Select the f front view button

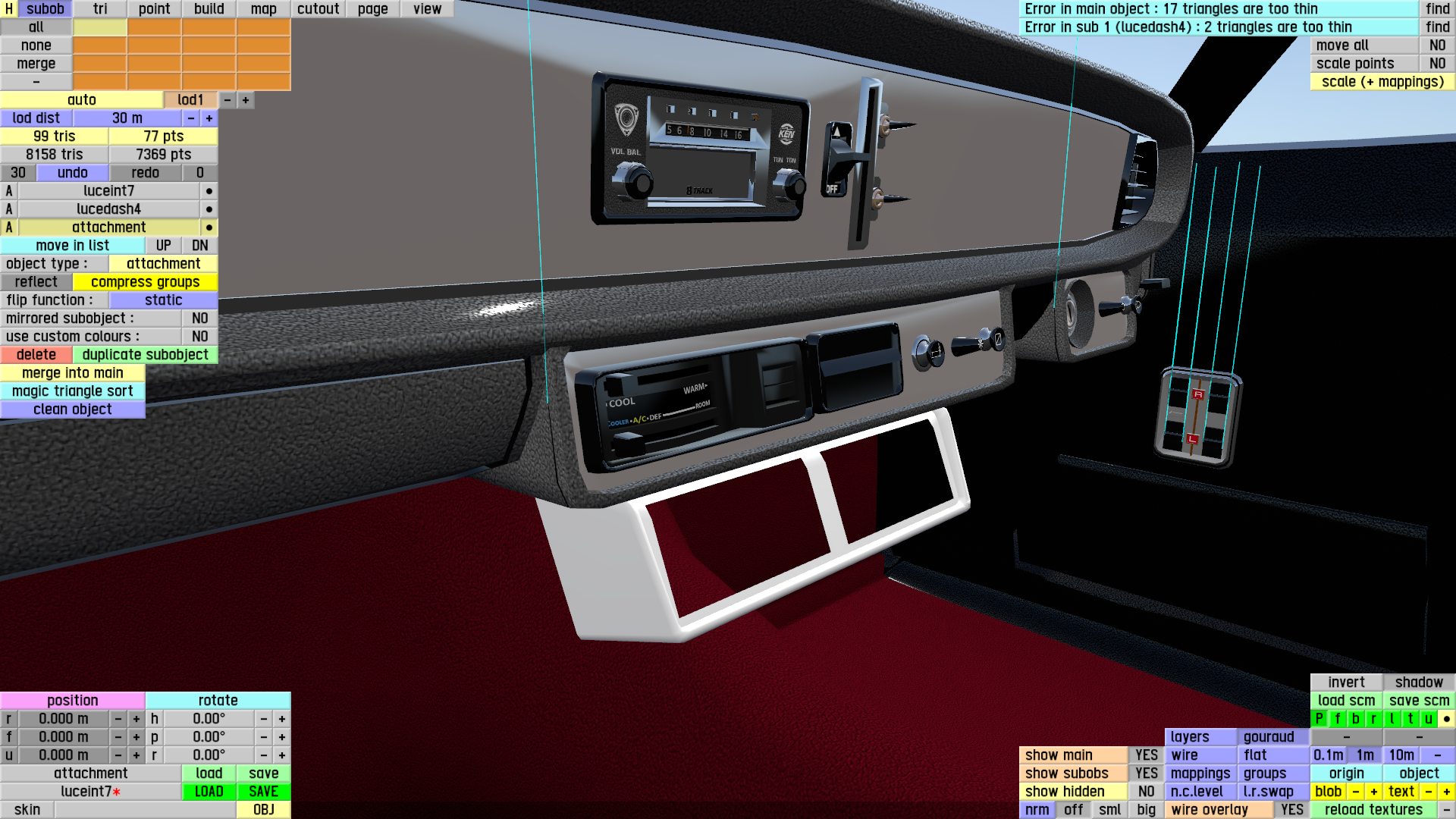(x=1337, y=719)
